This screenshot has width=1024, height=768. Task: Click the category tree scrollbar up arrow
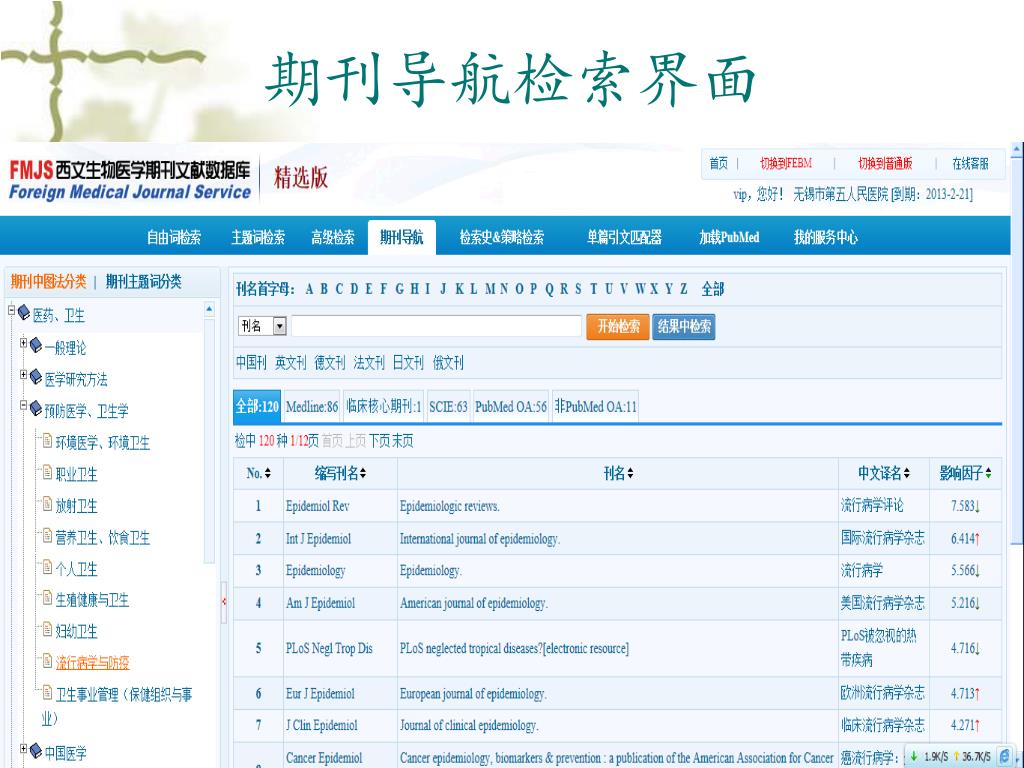[209, 309]
